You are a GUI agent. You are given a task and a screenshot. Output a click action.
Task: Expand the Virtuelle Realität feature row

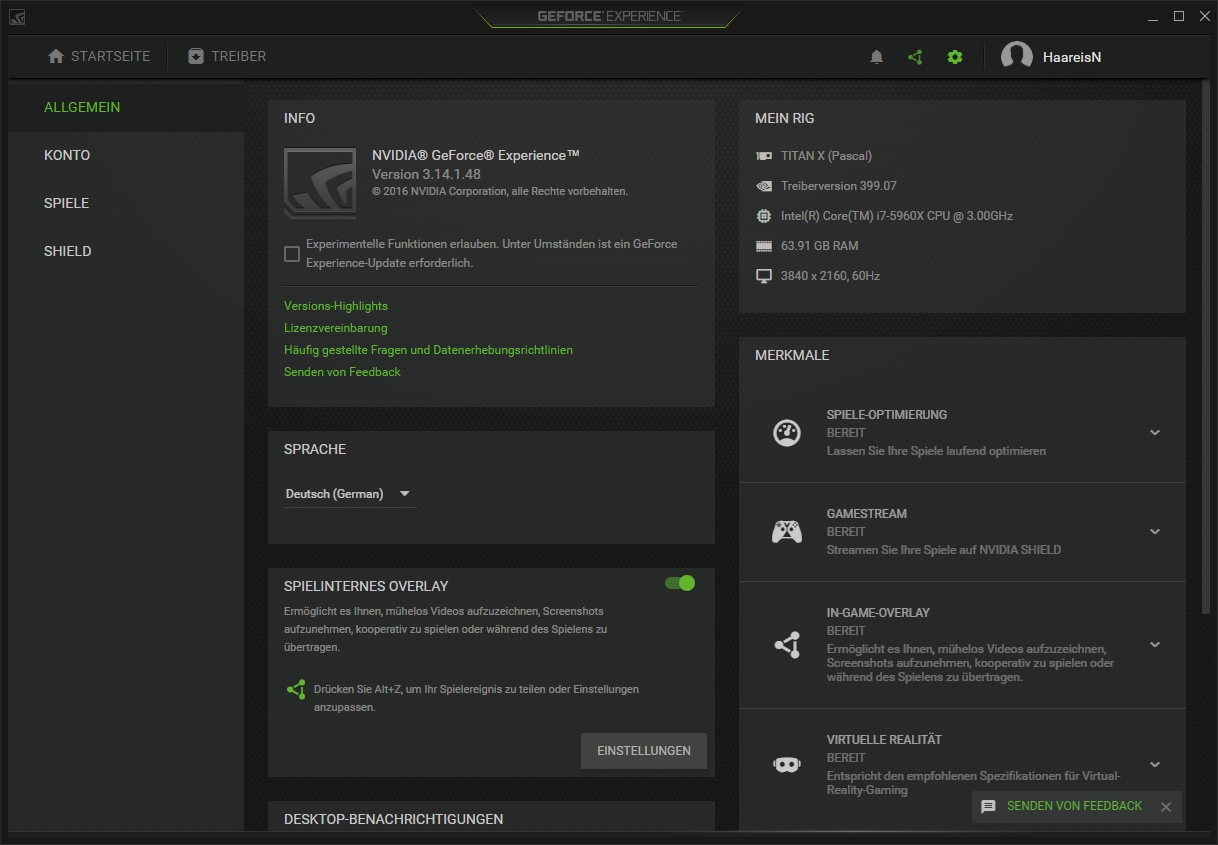tap(1155, 765)
